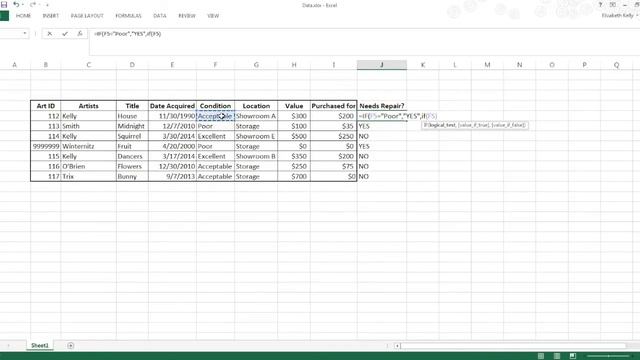
Task: Click the 'Showroom A' location cell
Action: 256,116
